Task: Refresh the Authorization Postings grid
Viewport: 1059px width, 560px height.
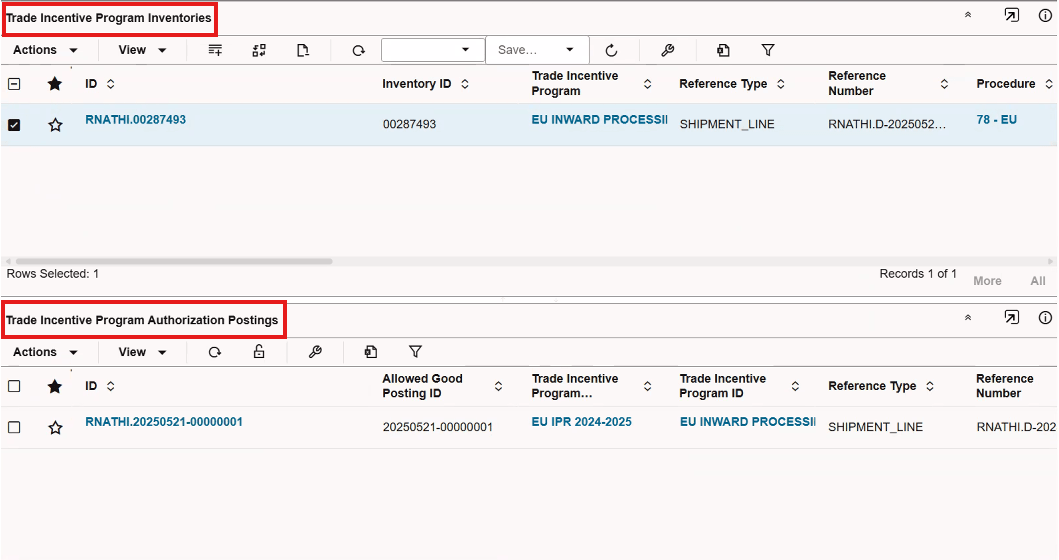Action: point(215,352)
